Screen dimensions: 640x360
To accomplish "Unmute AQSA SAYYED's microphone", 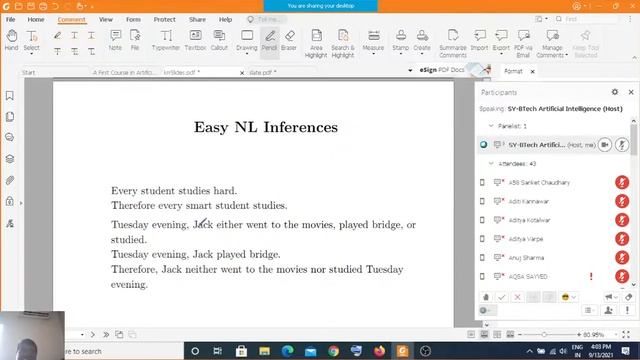I will pos(622,276).
